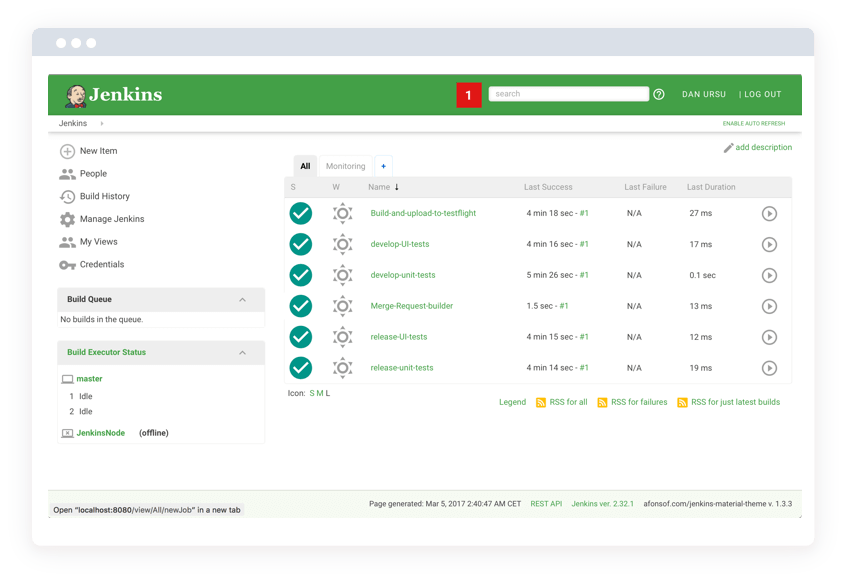Schedule a build for Build-and-upload-to-testflight

769,214
